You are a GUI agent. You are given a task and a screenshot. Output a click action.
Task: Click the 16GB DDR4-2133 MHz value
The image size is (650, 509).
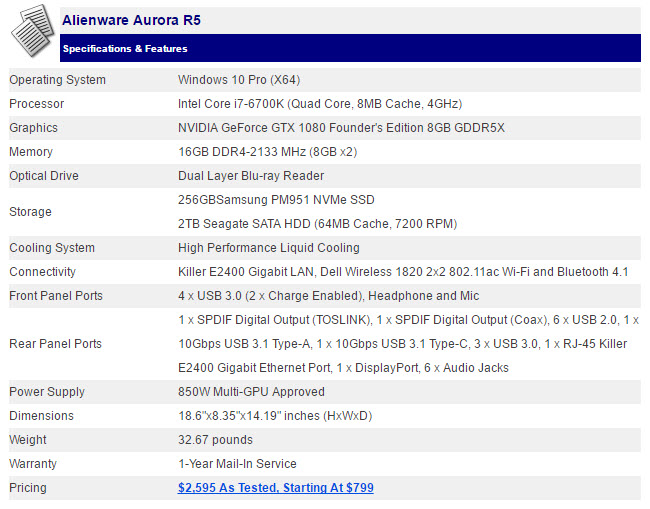click(x=267, y=152)
